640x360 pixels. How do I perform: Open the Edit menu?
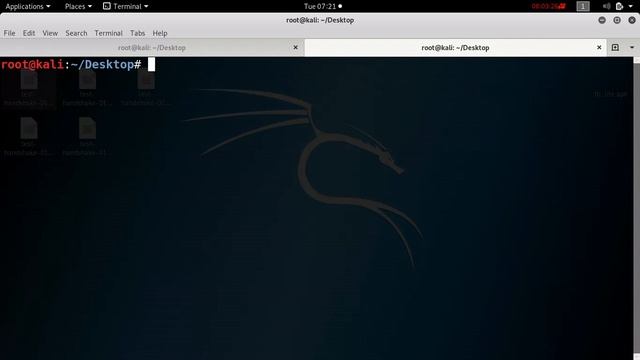[29, 33]
